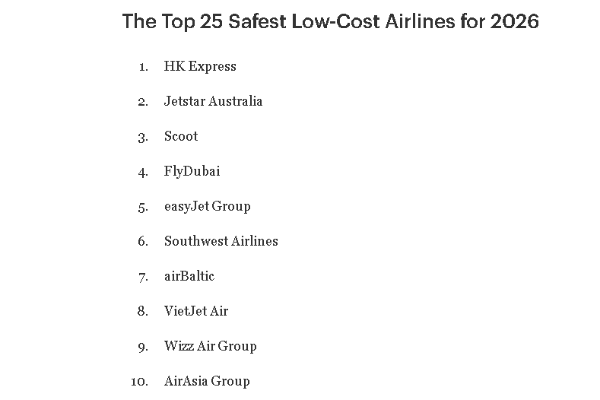The height and width of the screenshot is (400, 600).
Task: Click Southwest Airlines text
Action: 221,242
